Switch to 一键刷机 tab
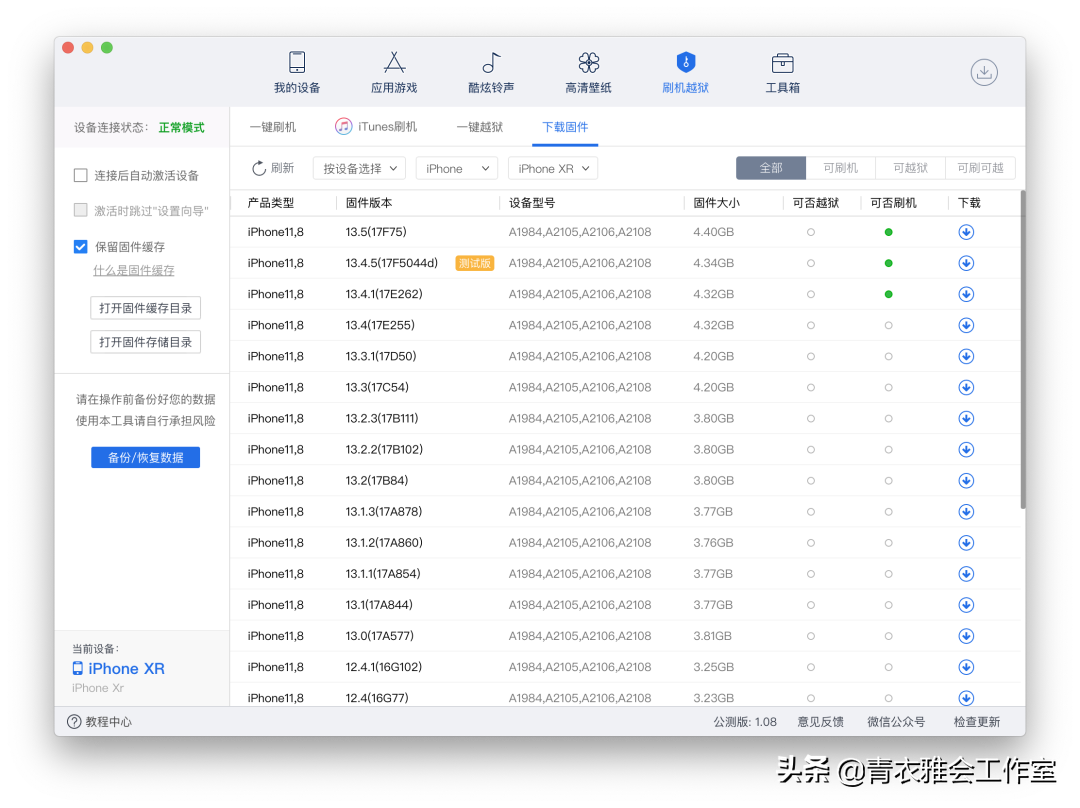Viewport: 1080px width, 808px height. tap(273, 127)
